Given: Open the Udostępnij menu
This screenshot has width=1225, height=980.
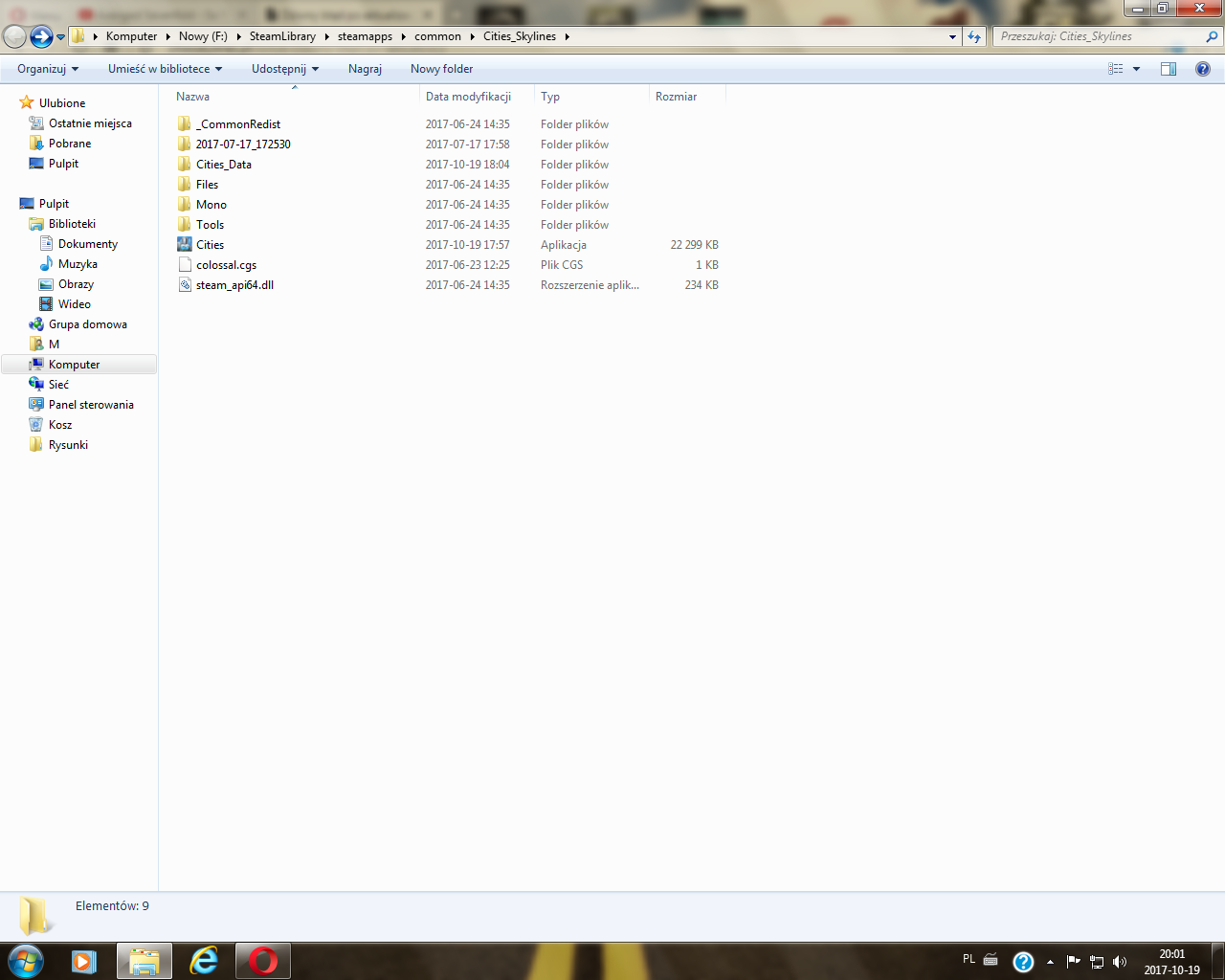Looking at the screenshot, I should [285, 69].
